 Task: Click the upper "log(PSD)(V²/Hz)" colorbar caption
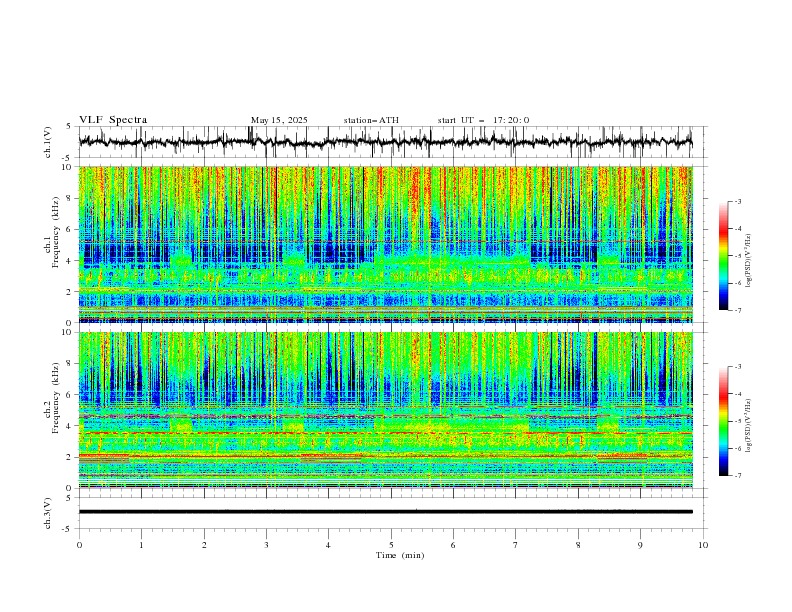[749, 261]
